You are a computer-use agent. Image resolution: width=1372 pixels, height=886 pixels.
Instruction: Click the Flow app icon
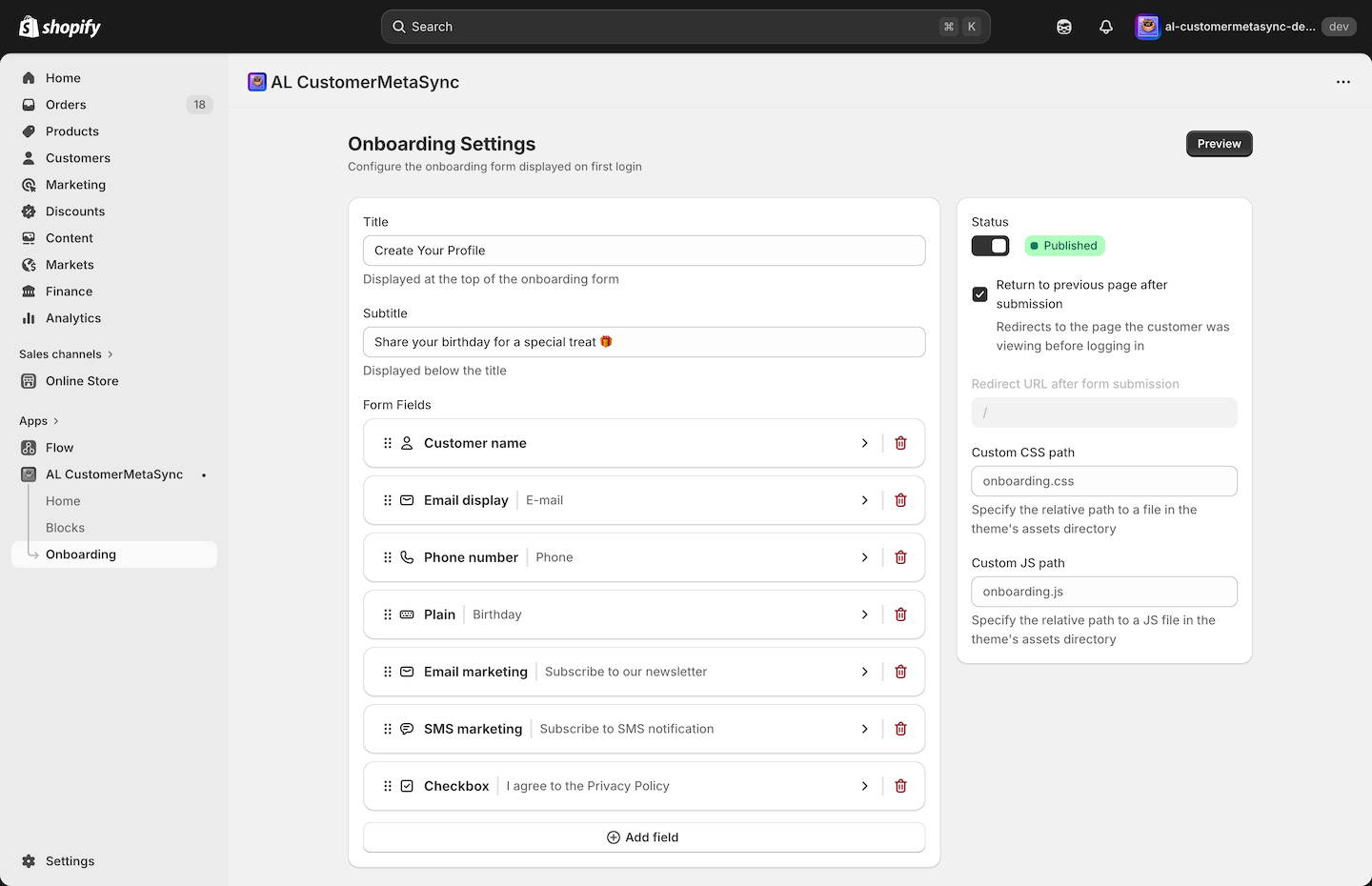[x=29, y=448]
